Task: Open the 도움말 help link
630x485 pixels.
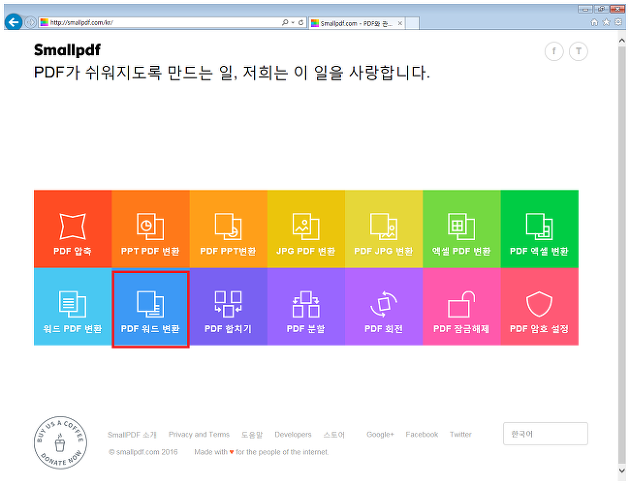Action: [252, 435]
